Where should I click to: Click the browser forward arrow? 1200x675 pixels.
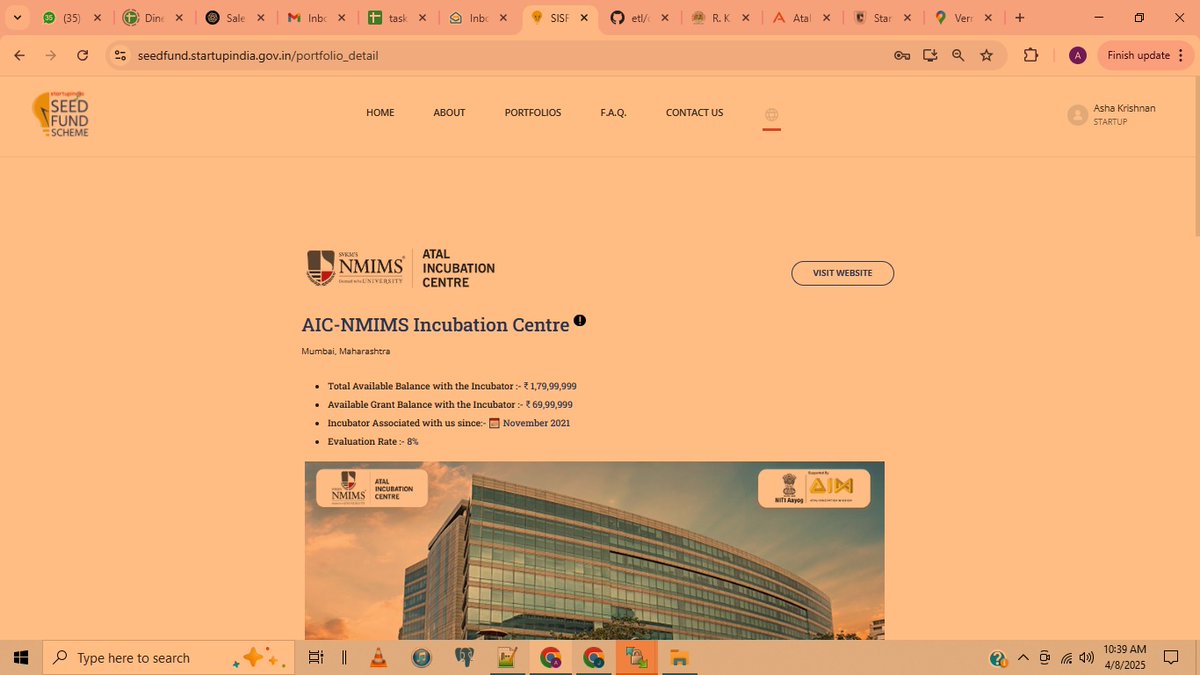point(51,55)
